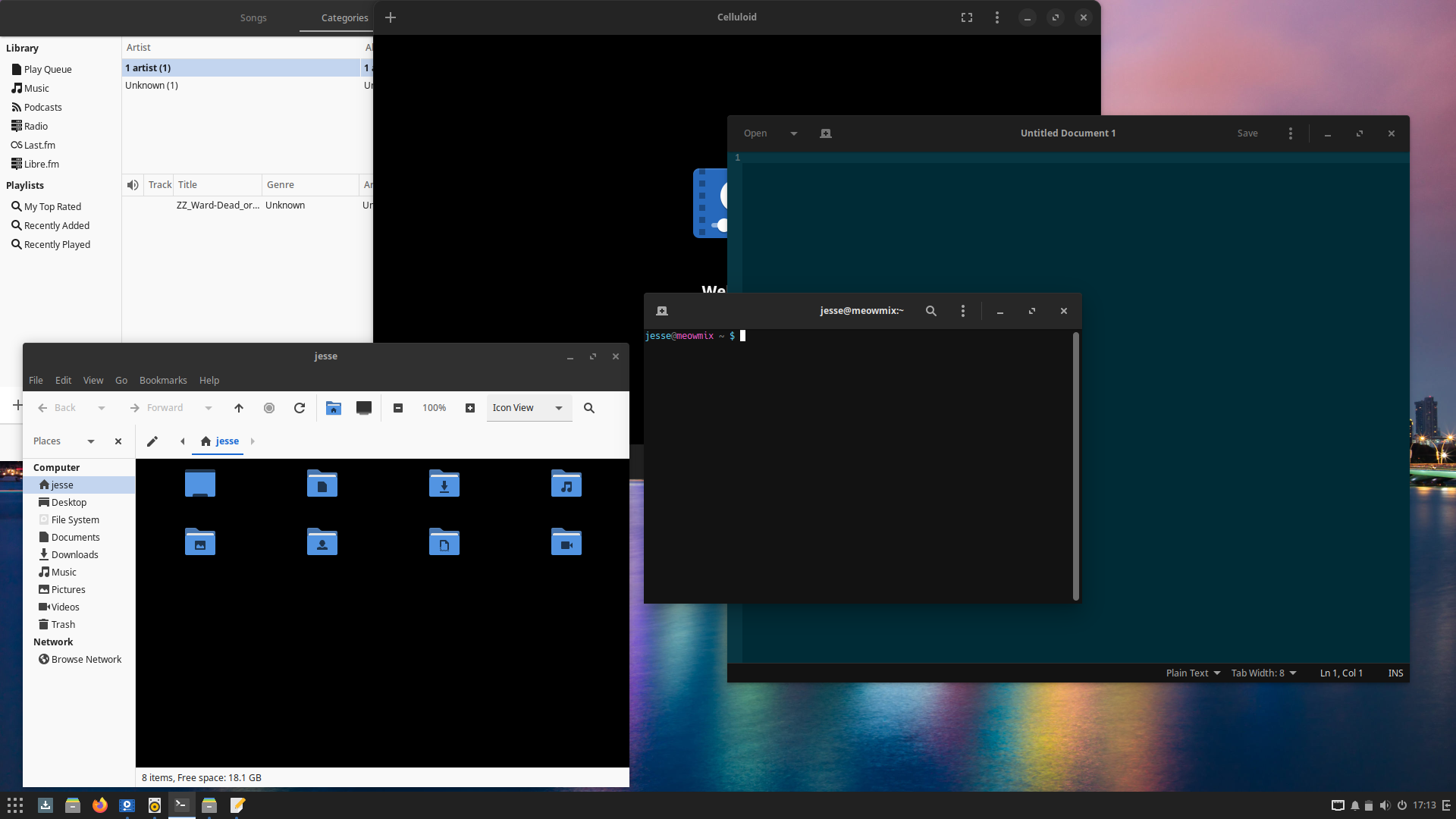Viewport: 1456px width, 819px height.
Task: Expand Back history dropdown
Action: [x=102, y=408]
